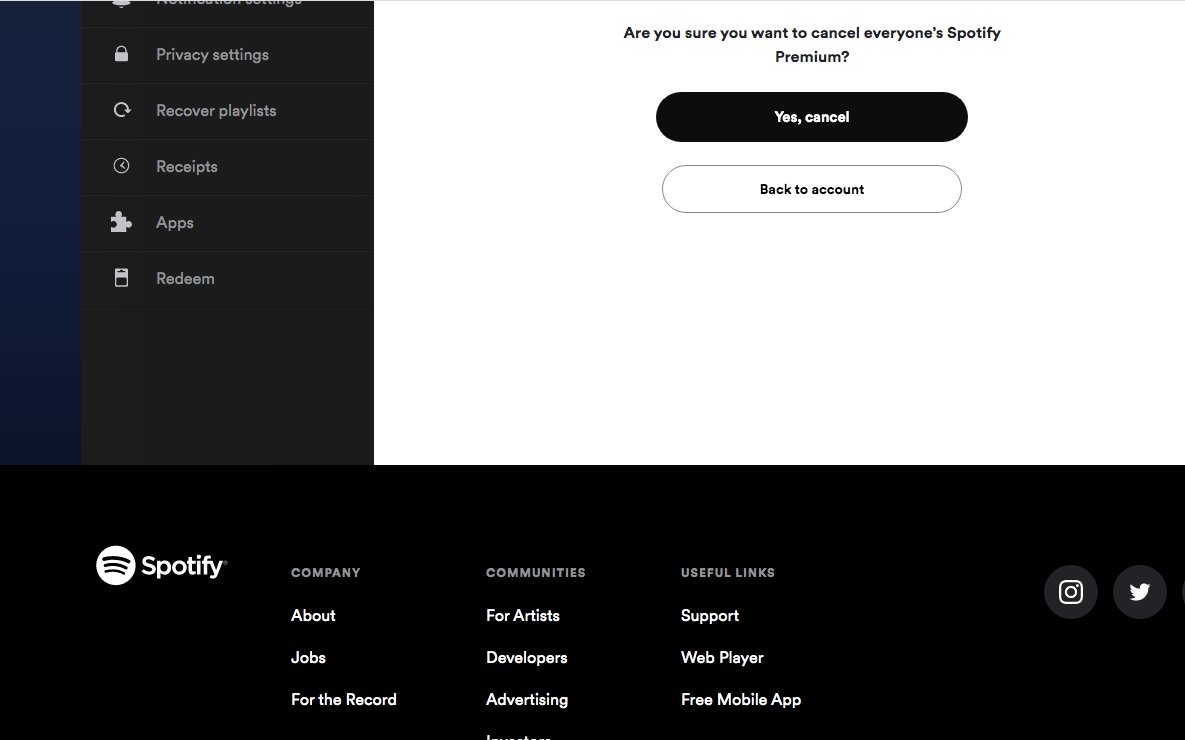Visit the Jobs page link
The image size is (1185, 740).
[x=308, y=657]
